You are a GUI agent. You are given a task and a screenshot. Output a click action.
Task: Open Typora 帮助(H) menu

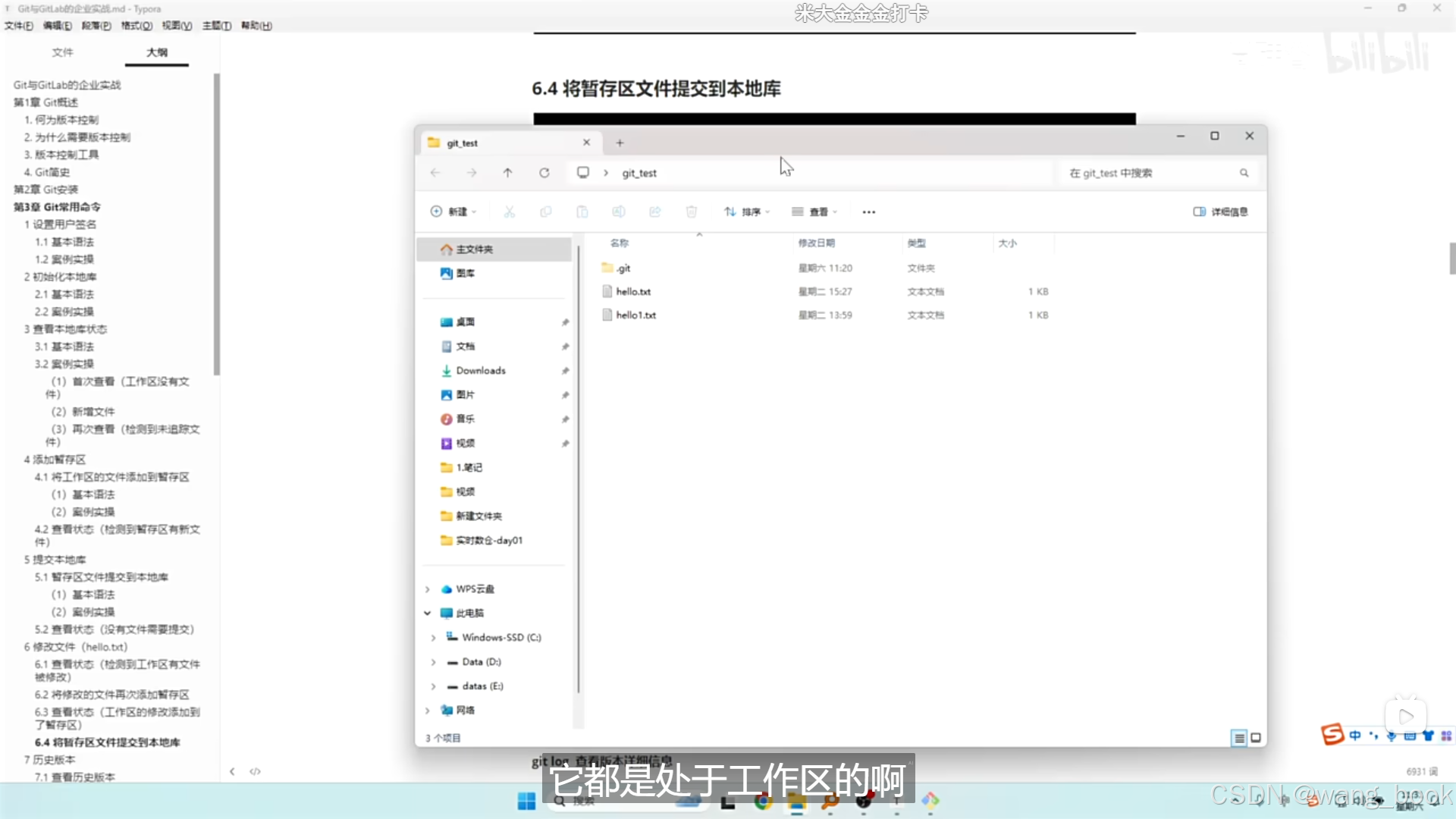[x=256, y=26]
